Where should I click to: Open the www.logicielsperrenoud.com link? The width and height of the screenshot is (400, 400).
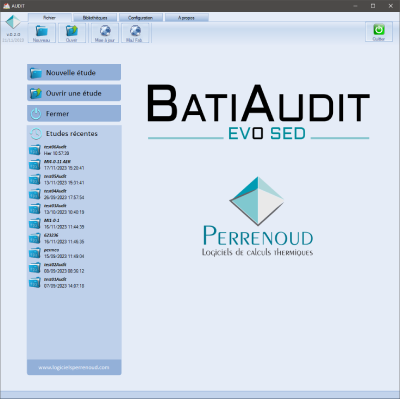(74, 367)
